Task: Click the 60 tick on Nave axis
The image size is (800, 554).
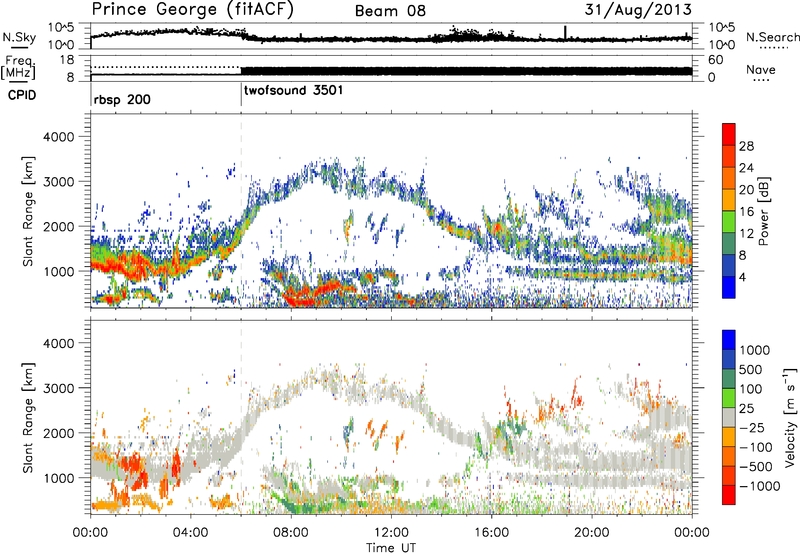Action: tap(715, 60)
